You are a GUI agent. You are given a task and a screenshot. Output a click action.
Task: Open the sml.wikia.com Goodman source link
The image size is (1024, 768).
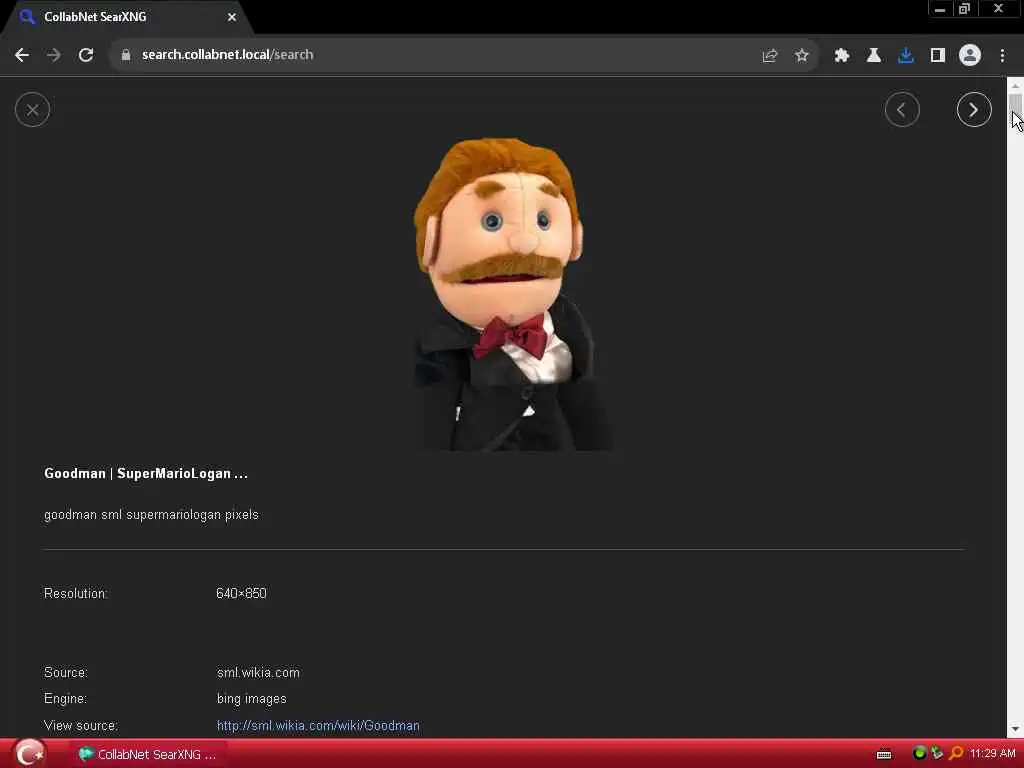tap(318, 726)
